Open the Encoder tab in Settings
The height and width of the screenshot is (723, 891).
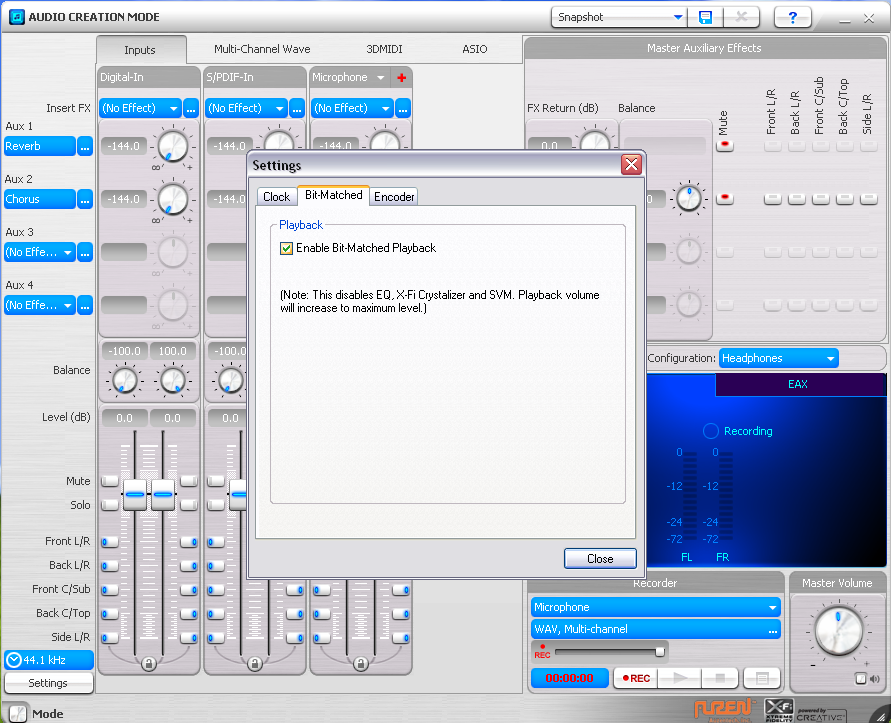coord(394,197)
